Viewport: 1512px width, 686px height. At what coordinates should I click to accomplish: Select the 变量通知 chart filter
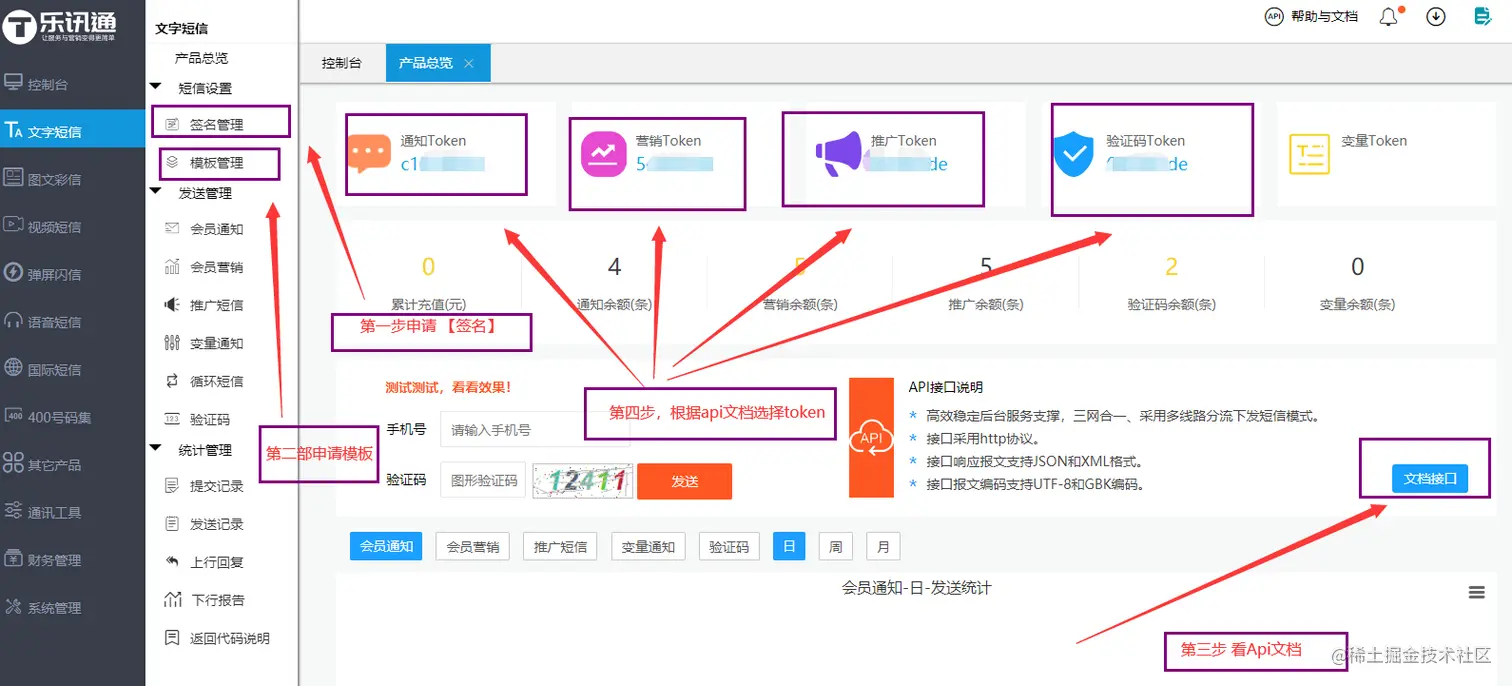(648, 546)
